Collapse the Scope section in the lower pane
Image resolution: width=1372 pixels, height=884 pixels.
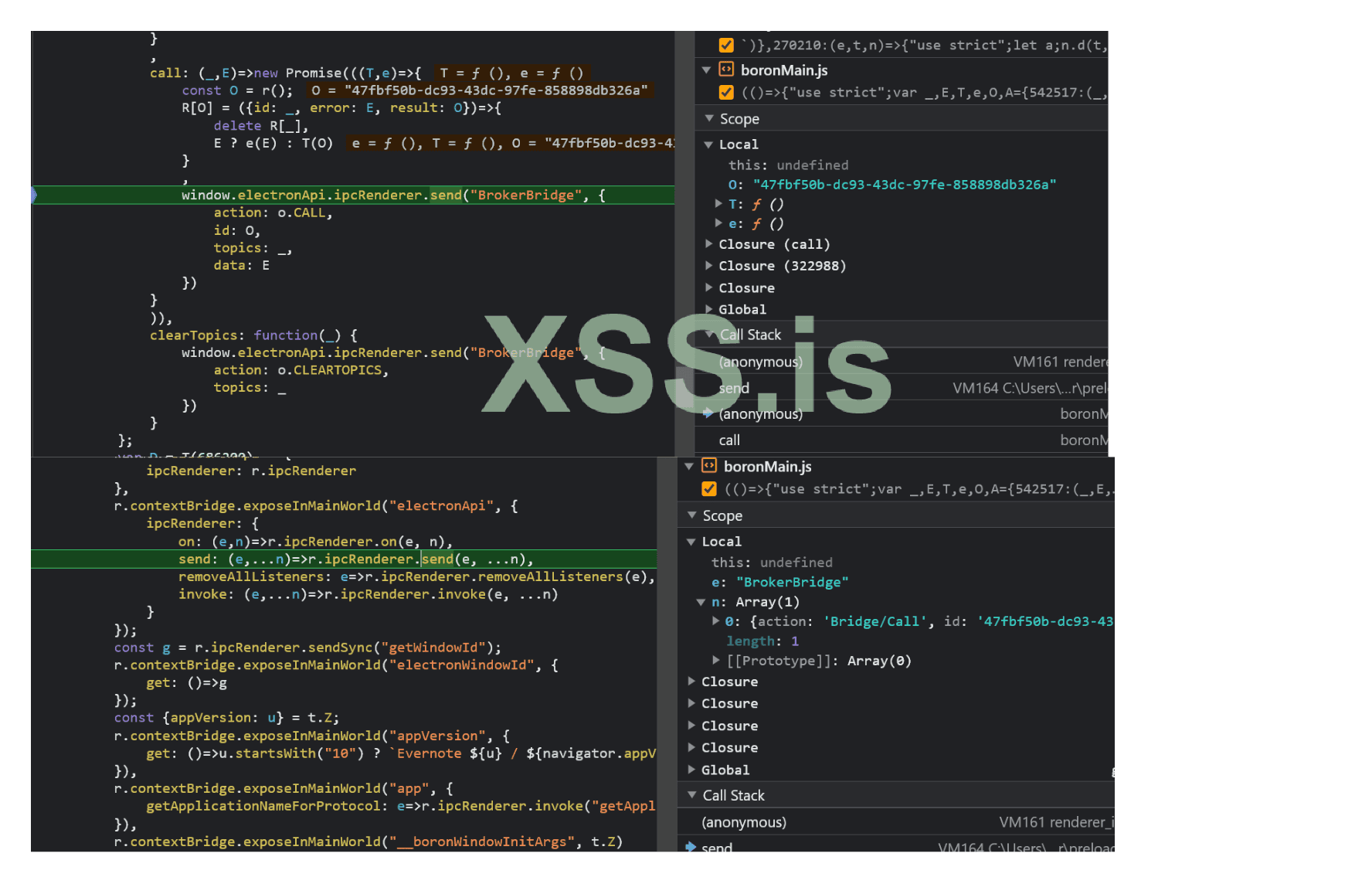coord(691,515)
